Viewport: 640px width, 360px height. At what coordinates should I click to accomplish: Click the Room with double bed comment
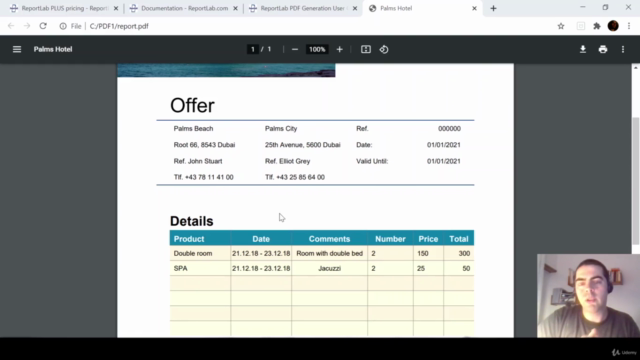tap(329, 253)
